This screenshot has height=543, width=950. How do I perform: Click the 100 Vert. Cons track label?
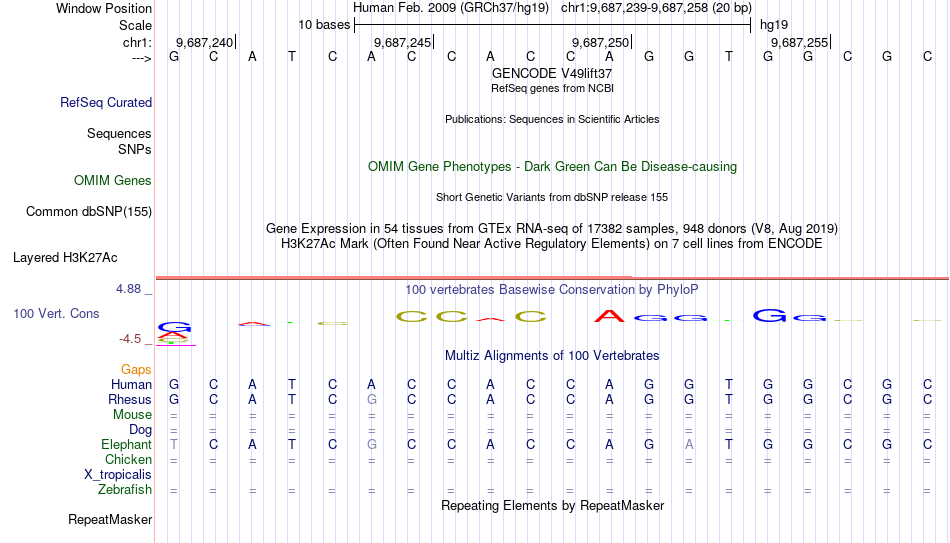click(56, 313)
